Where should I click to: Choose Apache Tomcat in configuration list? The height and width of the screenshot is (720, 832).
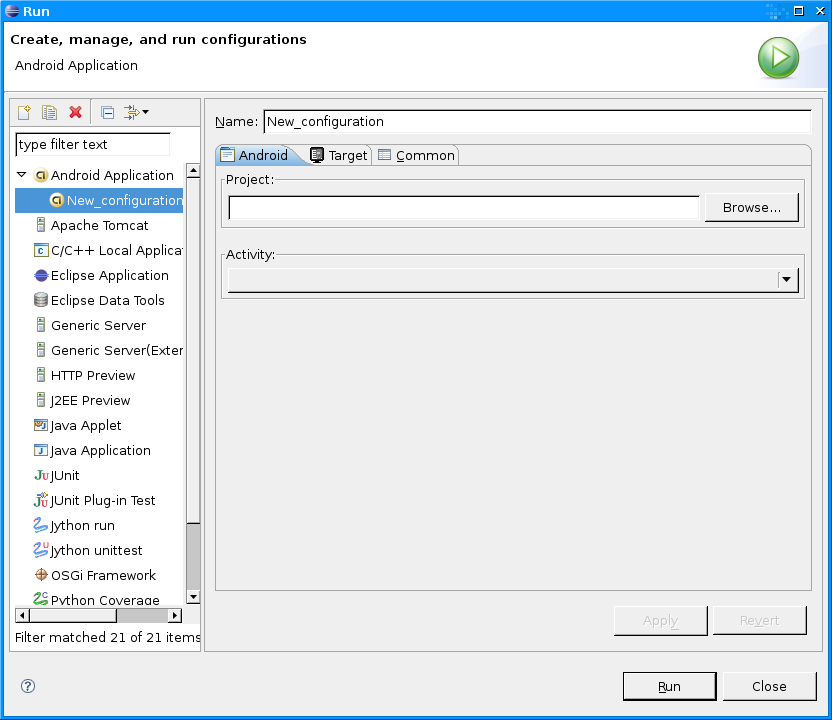coord(99,225)
